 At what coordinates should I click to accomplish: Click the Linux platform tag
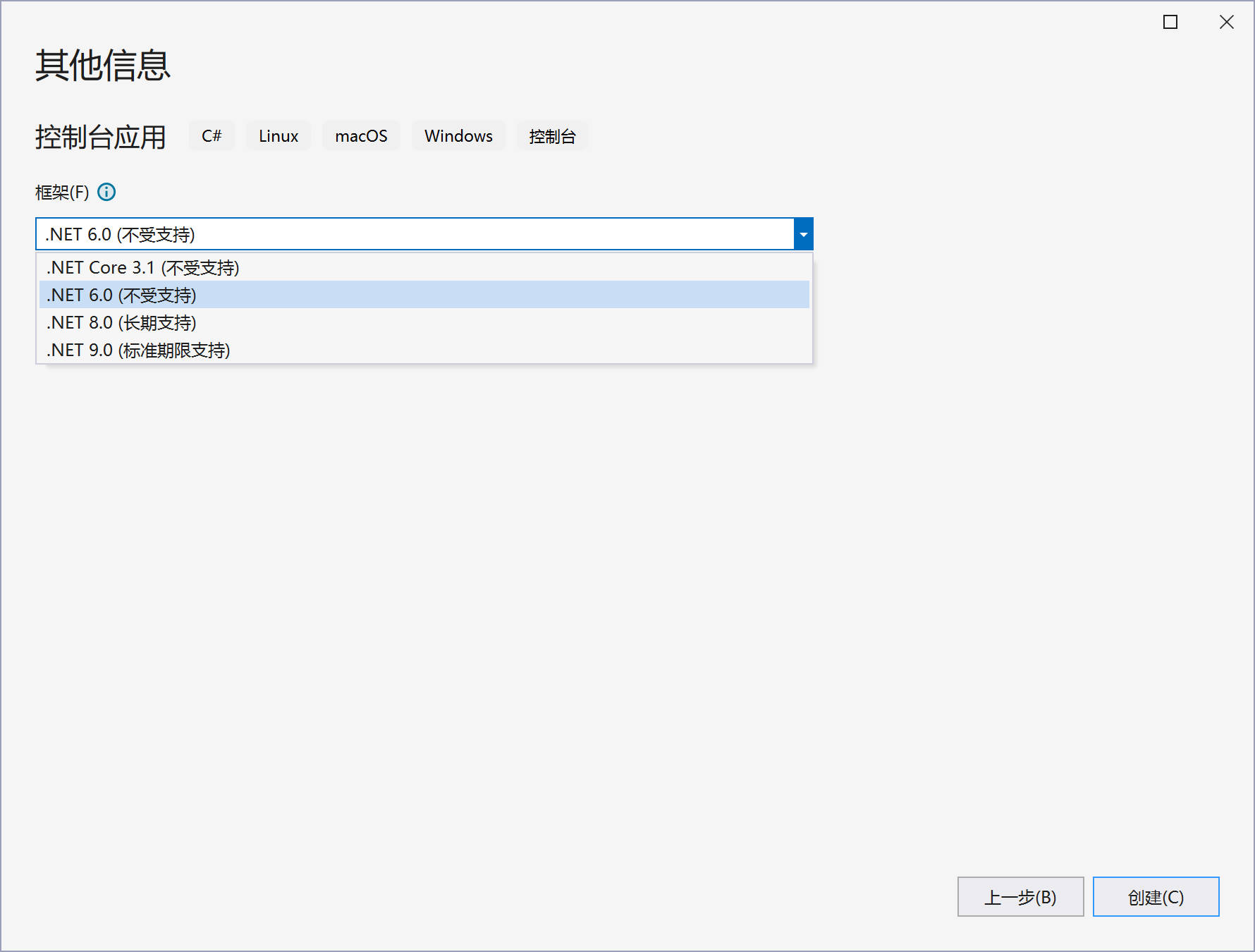click(278, 136)
